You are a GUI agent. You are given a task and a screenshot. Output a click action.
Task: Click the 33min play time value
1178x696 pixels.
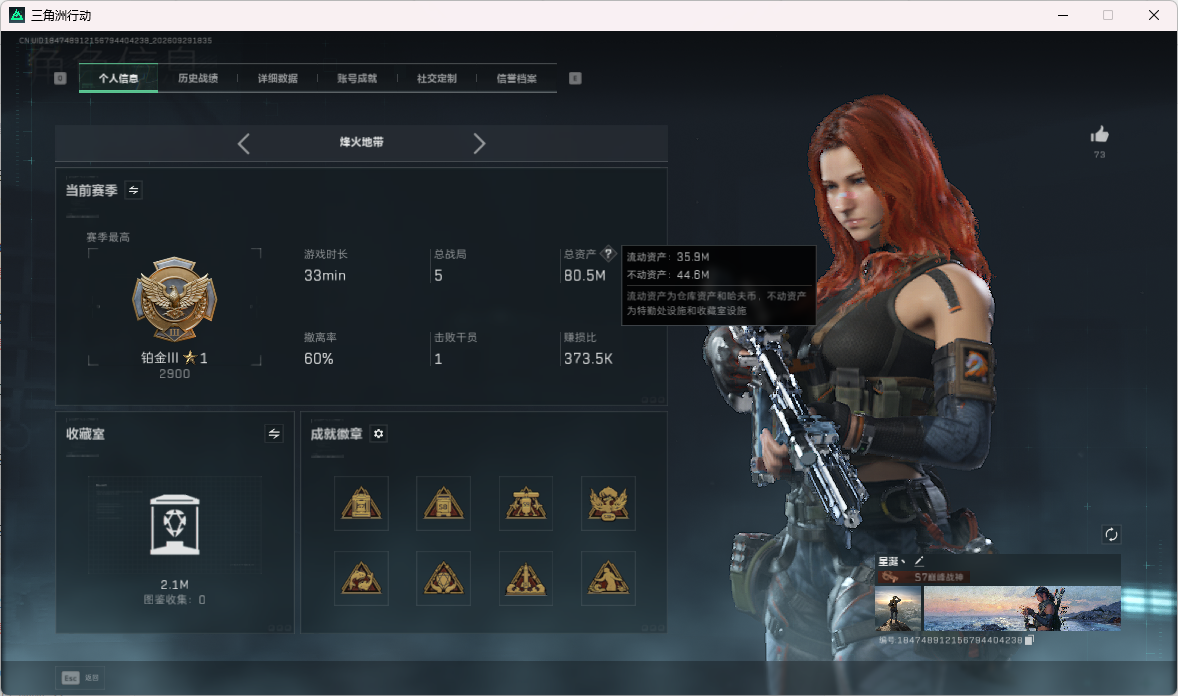[x=325, y=276]
